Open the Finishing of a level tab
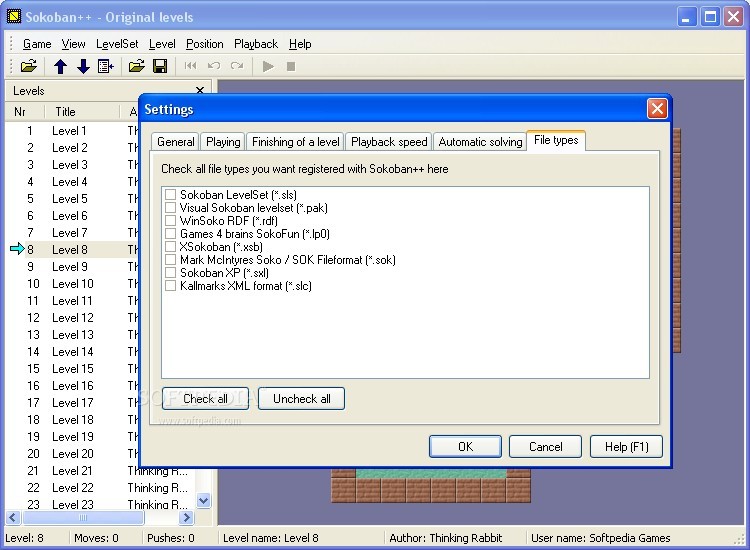The height and width of the screenshot is (550, 750). (296, 142)
